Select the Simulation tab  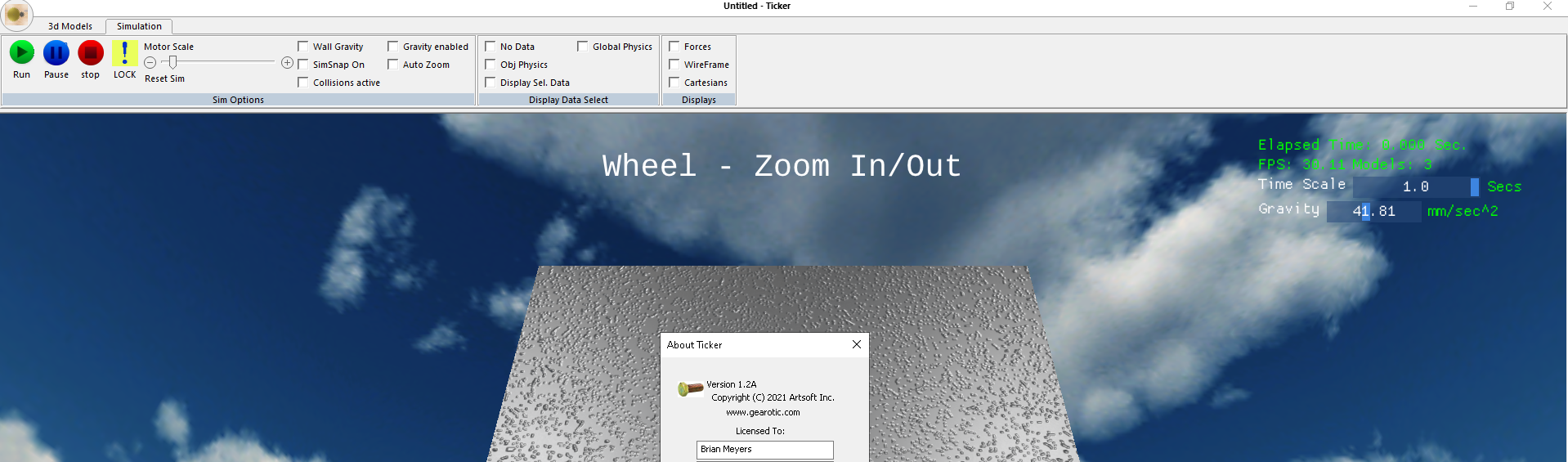point(139,26)
